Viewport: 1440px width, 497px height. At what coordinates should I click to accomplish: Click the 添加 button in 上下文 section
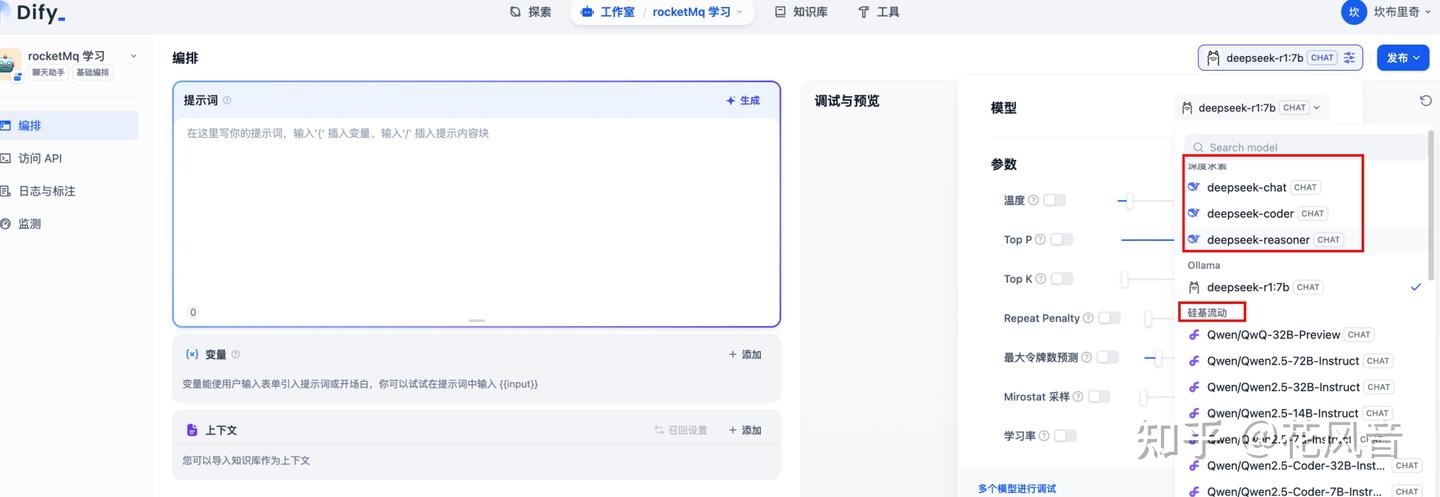[x=745, y=430]
